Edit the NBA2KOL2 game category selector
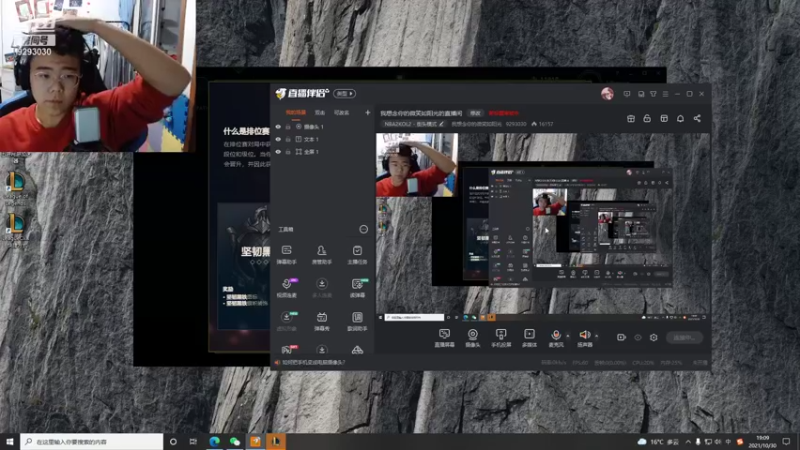The width and height of the screenshot is (800, 450). [x=414, y=124]
